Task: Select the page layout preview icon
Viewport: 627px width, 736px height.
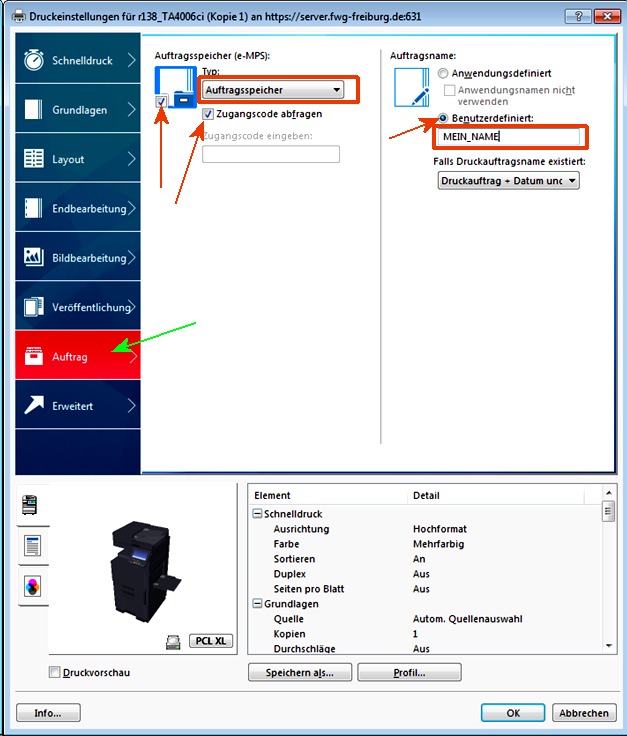Action: [x=30, y=545]
